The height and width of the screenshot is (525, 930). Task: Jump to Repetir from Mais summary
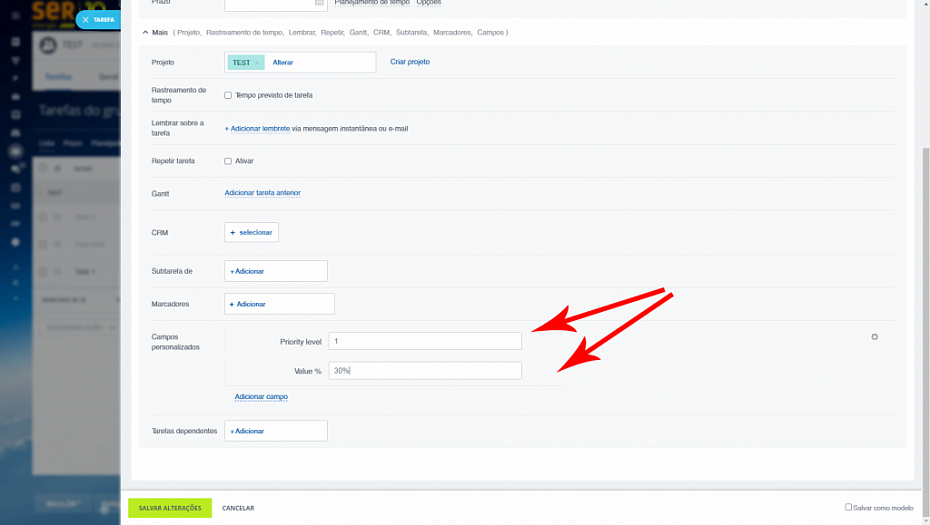pyautogui.click(x=332, y=33)
